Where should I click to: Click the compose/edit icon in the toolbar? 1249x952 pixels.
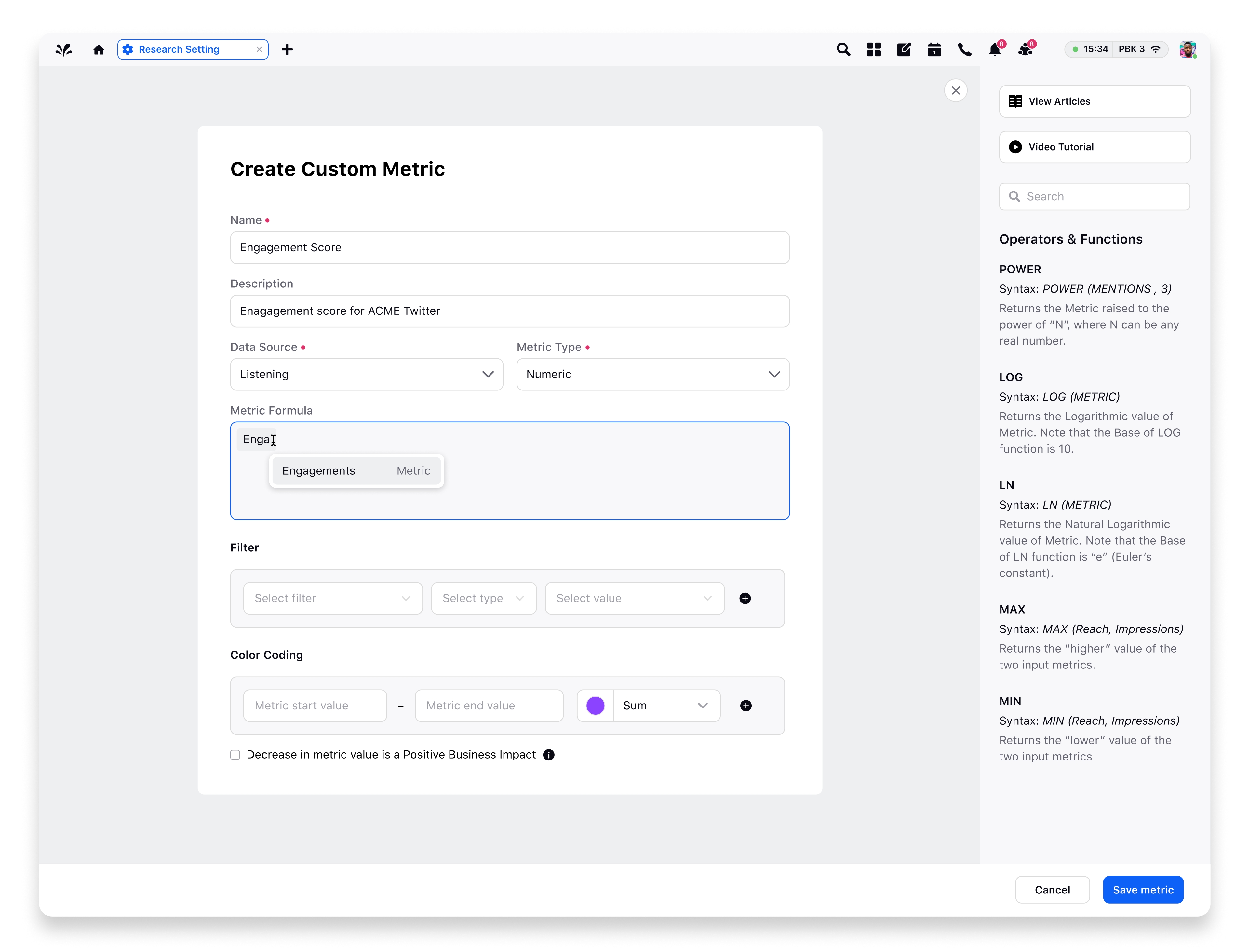click(904, 49)
